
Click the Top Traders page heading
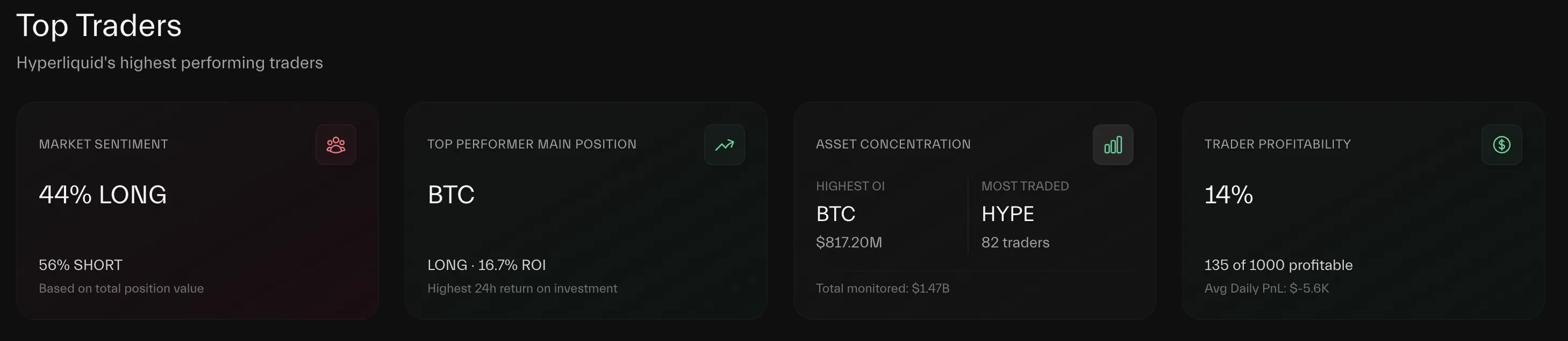[x=99, y=26]
